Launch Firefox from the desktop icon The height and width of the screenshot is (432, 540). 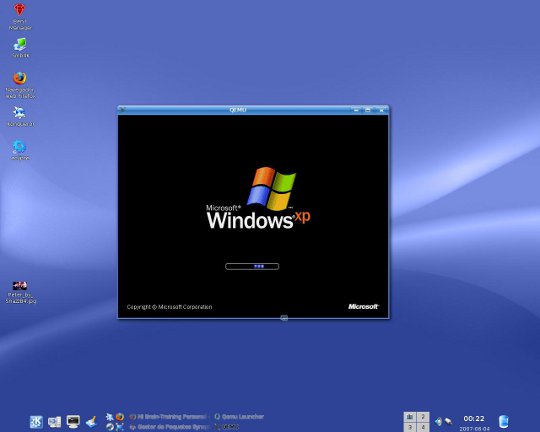point(20,78)
